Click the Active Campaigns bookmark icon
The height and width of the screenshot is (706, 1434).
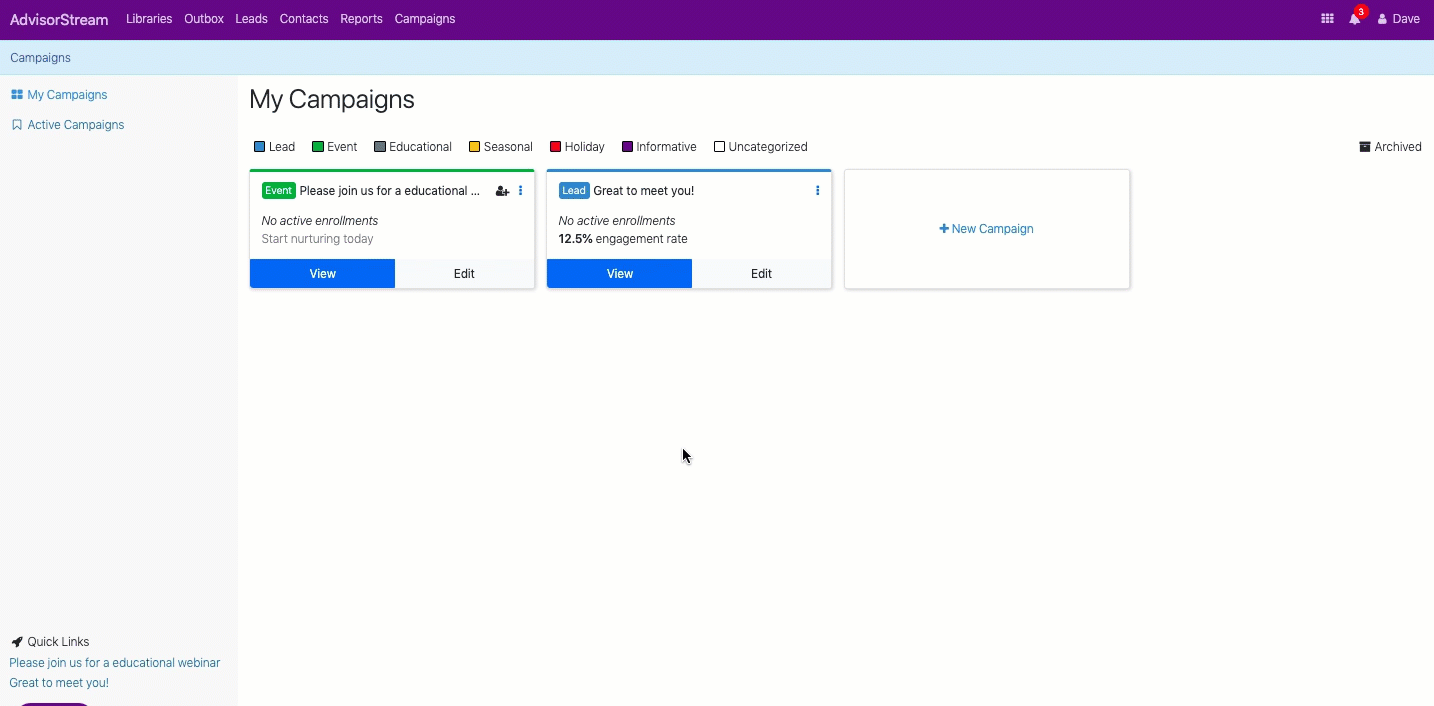17,125
